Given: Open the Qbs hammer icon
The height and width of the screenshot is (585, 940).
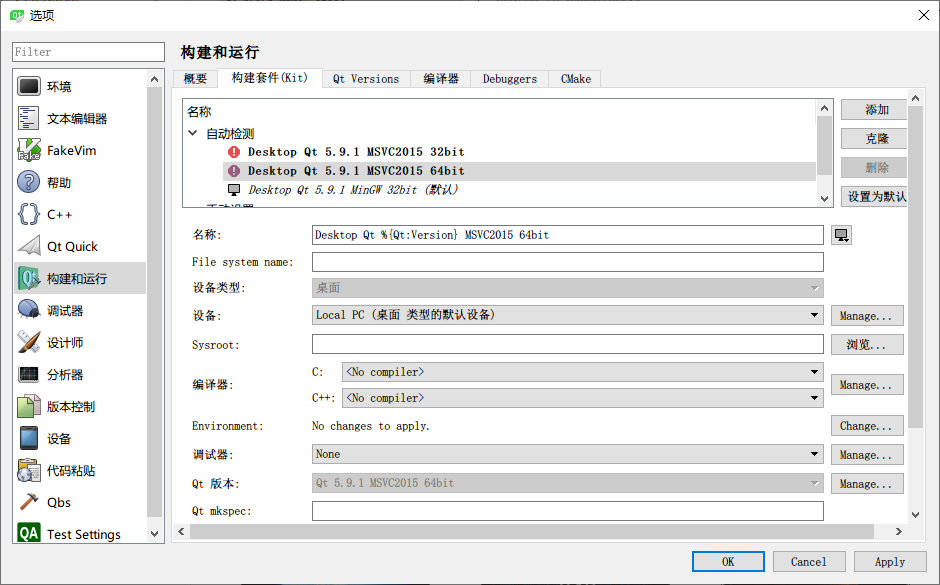Looking at the screenshot, I should click(x=29, y=502).
